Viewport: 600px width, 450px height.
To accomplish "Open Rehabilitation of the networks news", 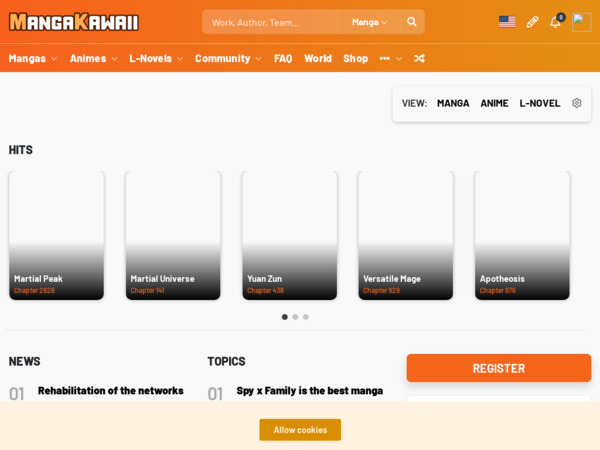I will coord(111,391).
